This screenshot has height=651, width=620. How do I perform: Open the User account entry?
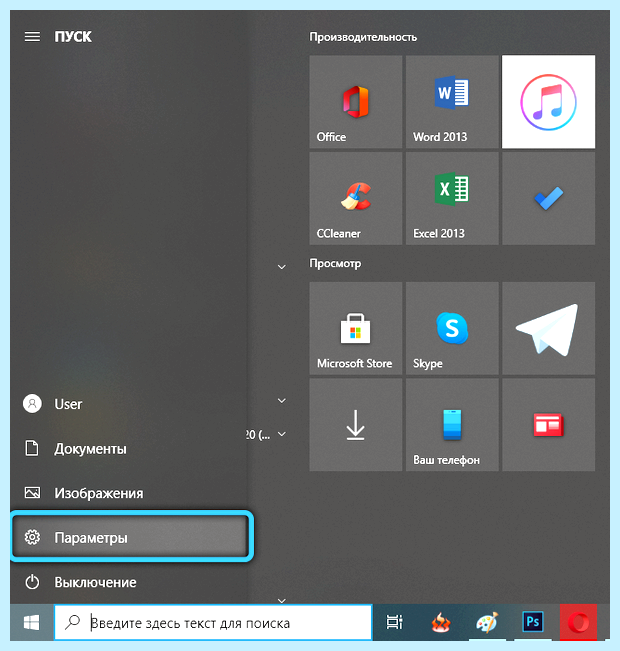(130, 404)
